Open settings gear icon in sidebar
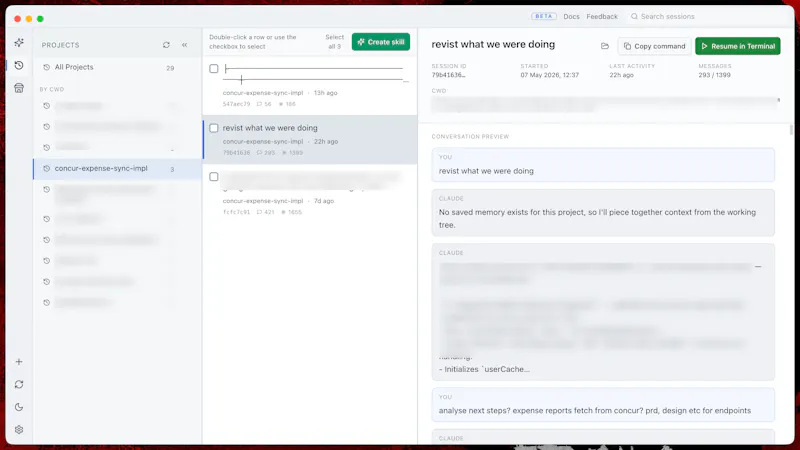Image resolution: width=800 pixels, height=450 pixels. (x=19, y=430)
